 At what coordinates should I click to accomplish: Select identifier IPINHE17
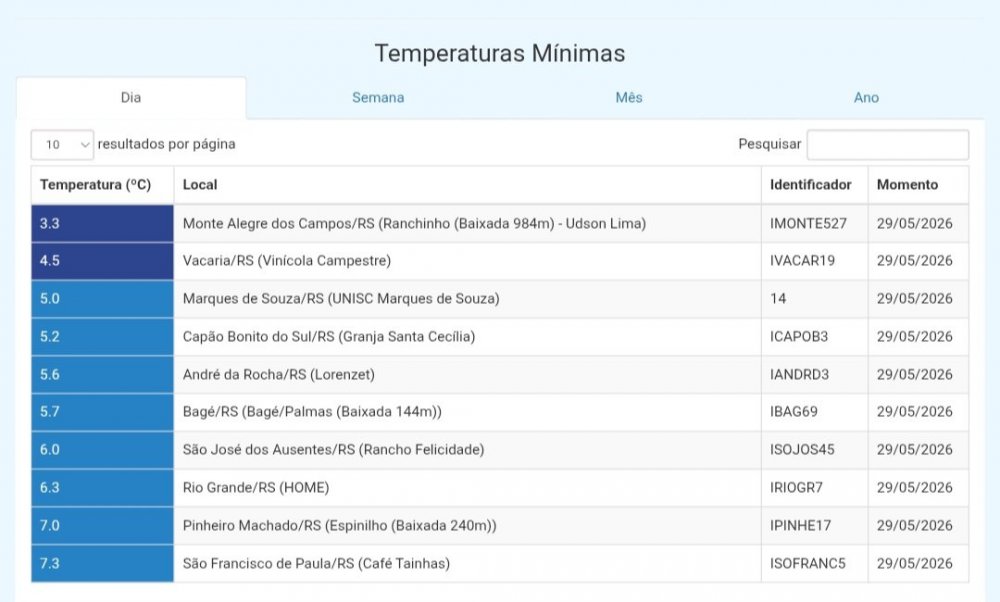click(x=800, y=525)
